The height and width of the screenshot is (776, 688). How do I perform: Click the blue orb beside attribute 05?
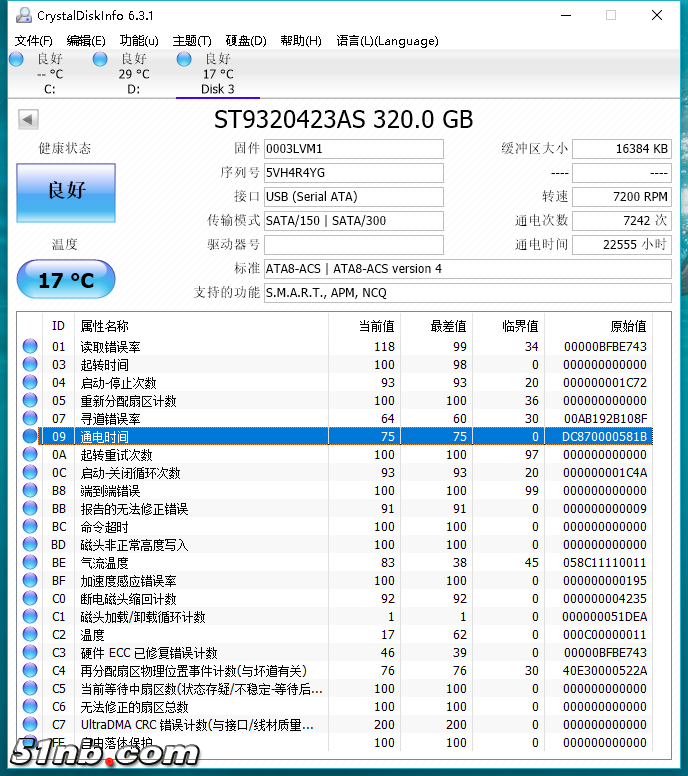coord(30,401)
